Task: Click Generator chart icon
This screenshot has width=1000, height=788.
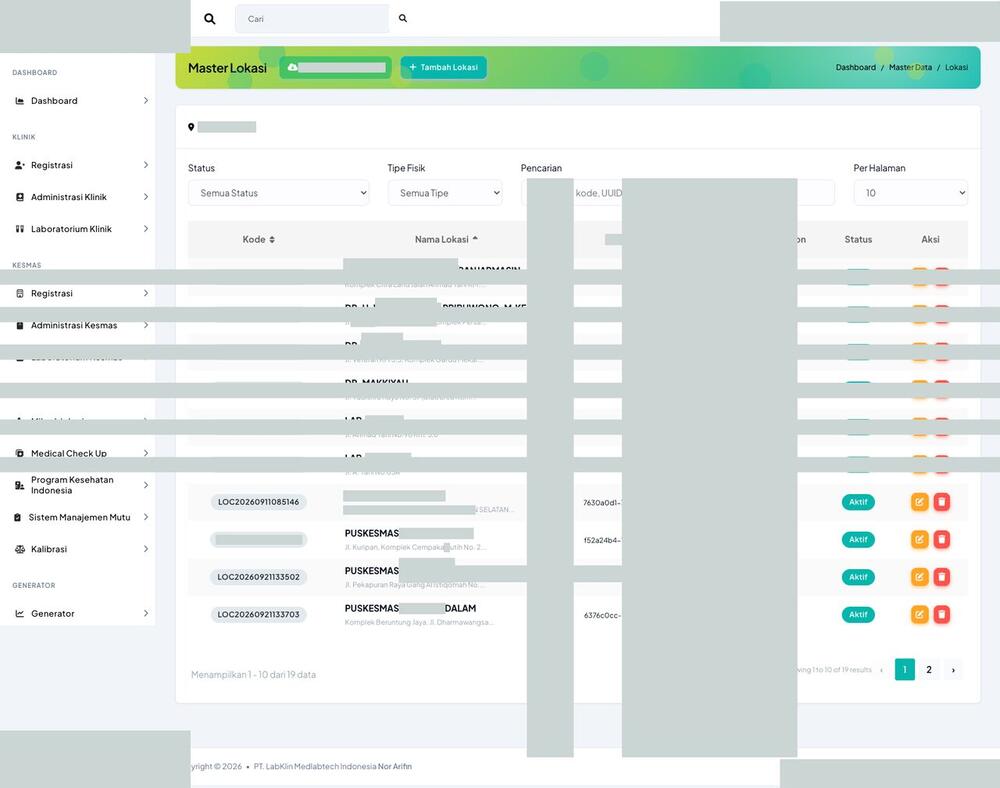Action: pos(20,613)
